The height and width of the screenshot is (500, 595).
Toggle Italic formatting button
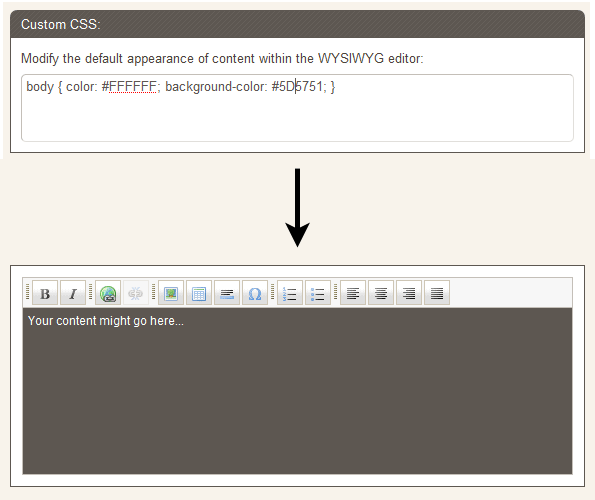[x=73, y=293]
